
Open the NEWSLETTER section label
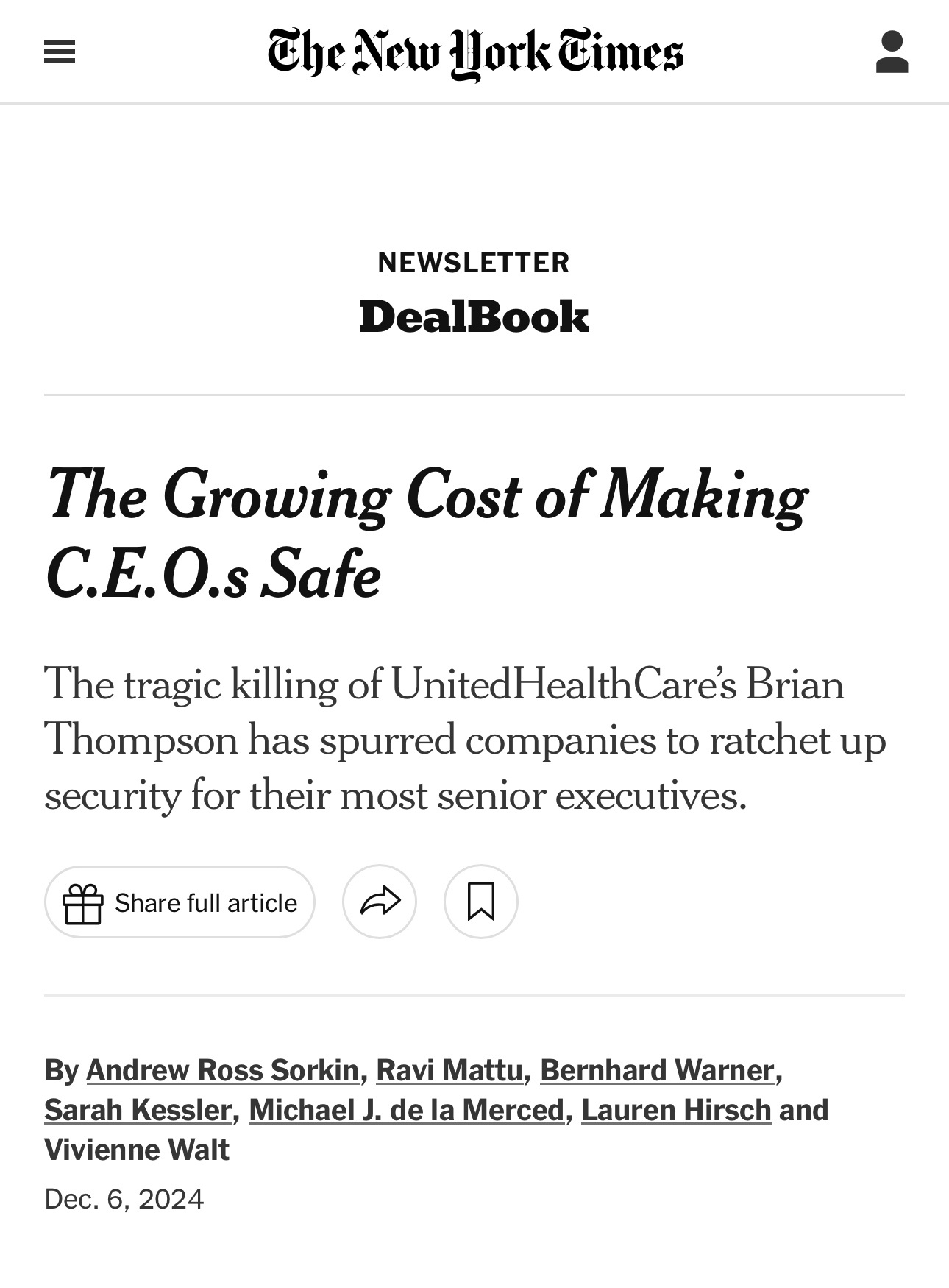click(x=474, y=263)
